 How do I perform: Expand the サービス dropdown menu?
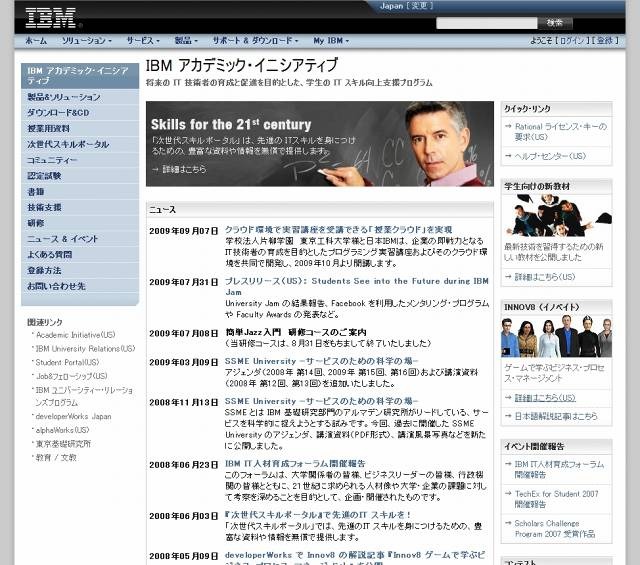pos(143,41)
